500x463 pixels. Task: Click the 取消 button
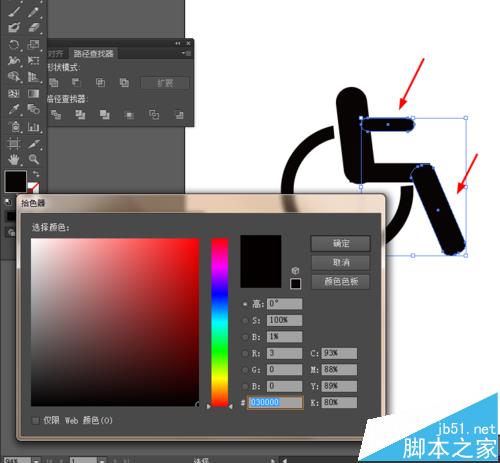point(341,262)
